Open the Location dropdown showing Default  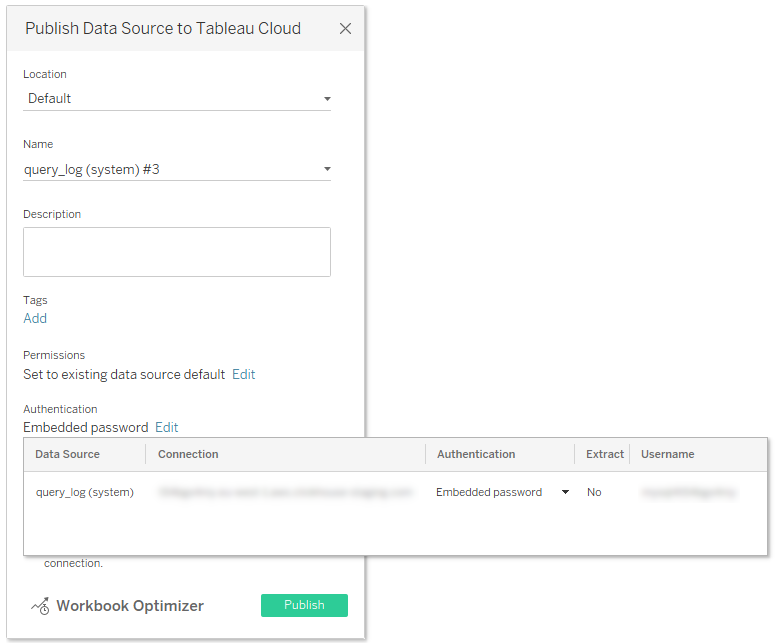click(x=176, y=98)
